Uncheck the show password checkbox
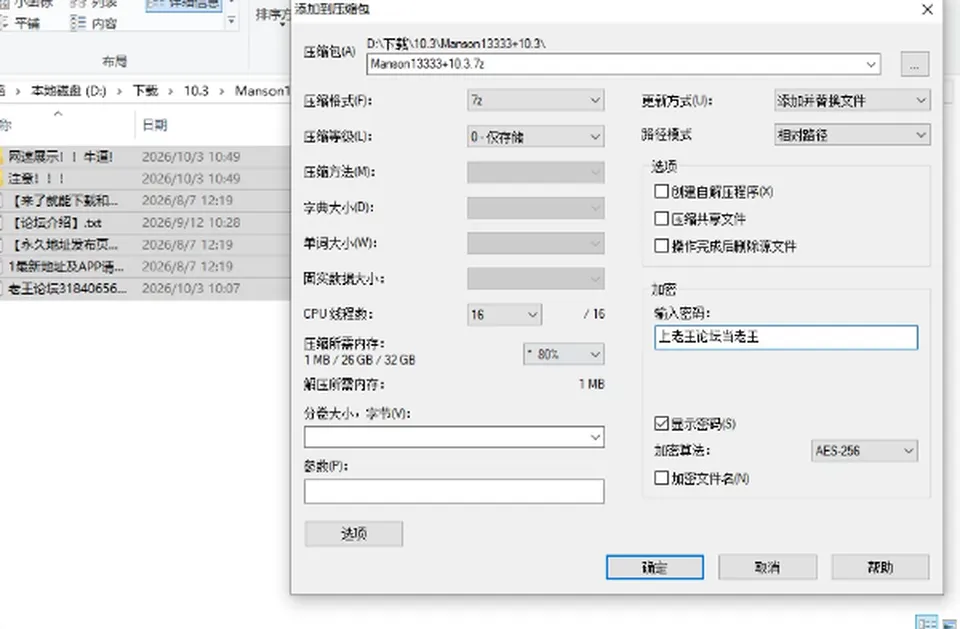The height and width of the screenshot is (629, 960). point(661,423)
